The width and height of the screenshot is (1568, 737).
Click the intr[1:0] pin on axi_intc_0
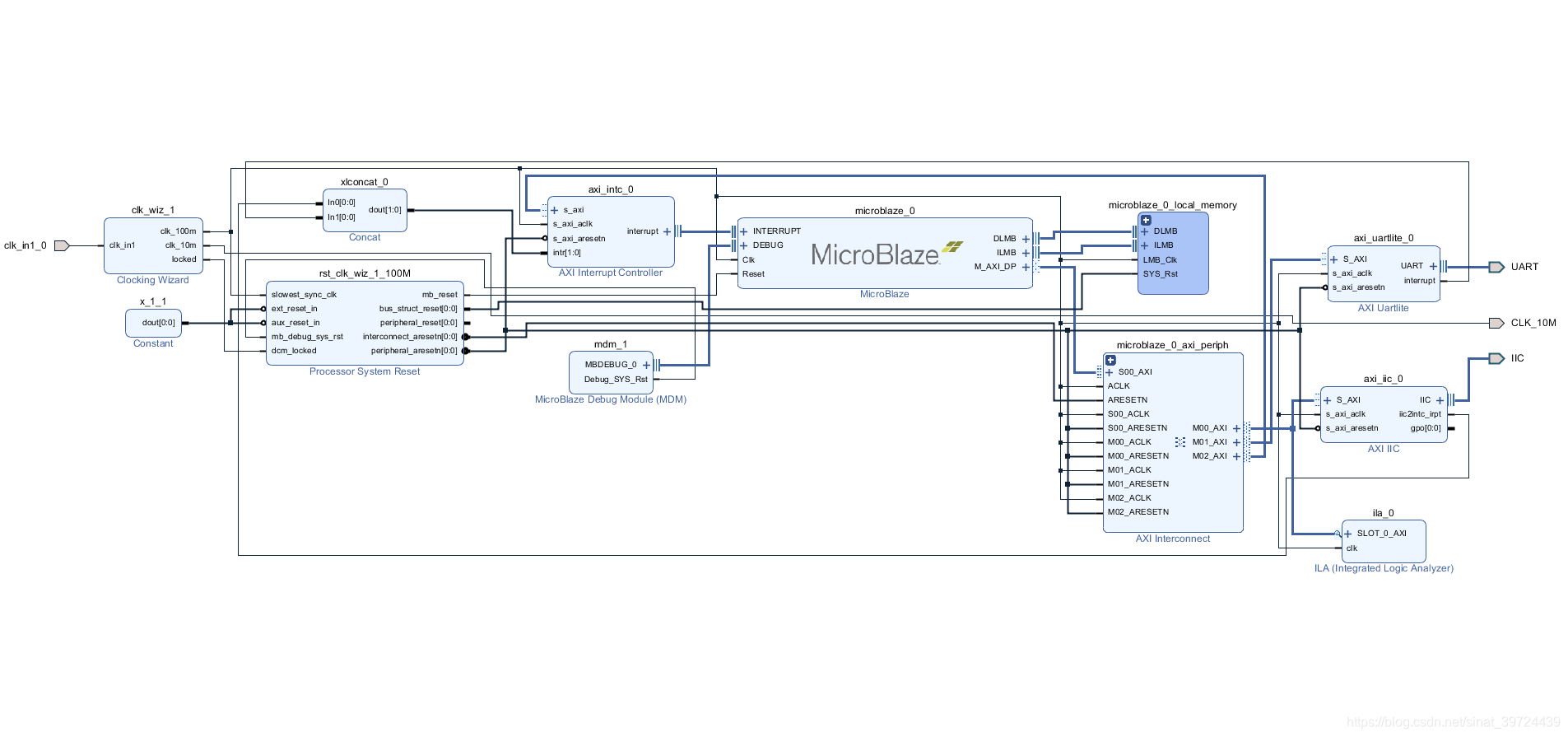point(566,253)
